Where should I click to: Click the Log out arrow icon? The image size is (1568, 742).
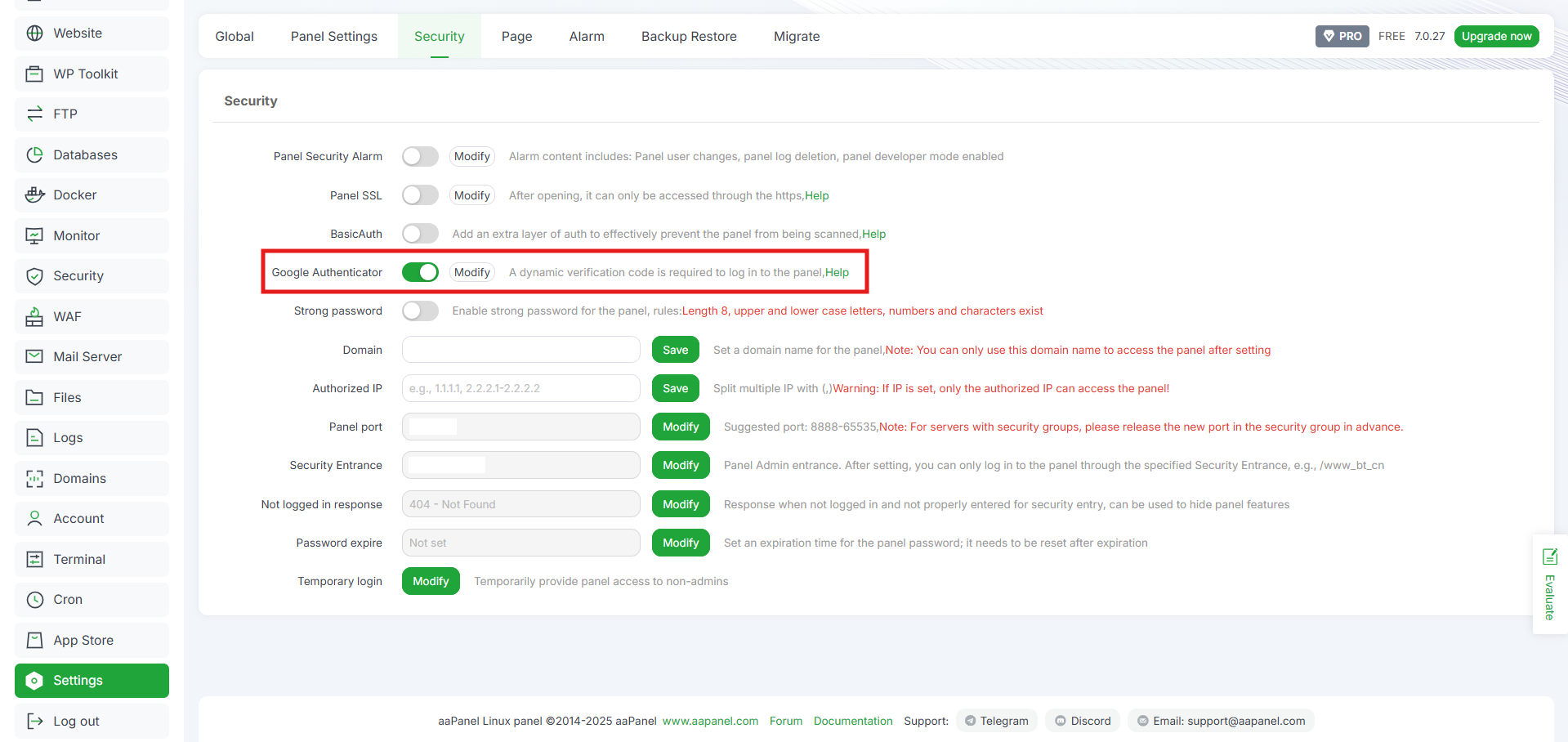pyautogui.click(x=34, y=721)
